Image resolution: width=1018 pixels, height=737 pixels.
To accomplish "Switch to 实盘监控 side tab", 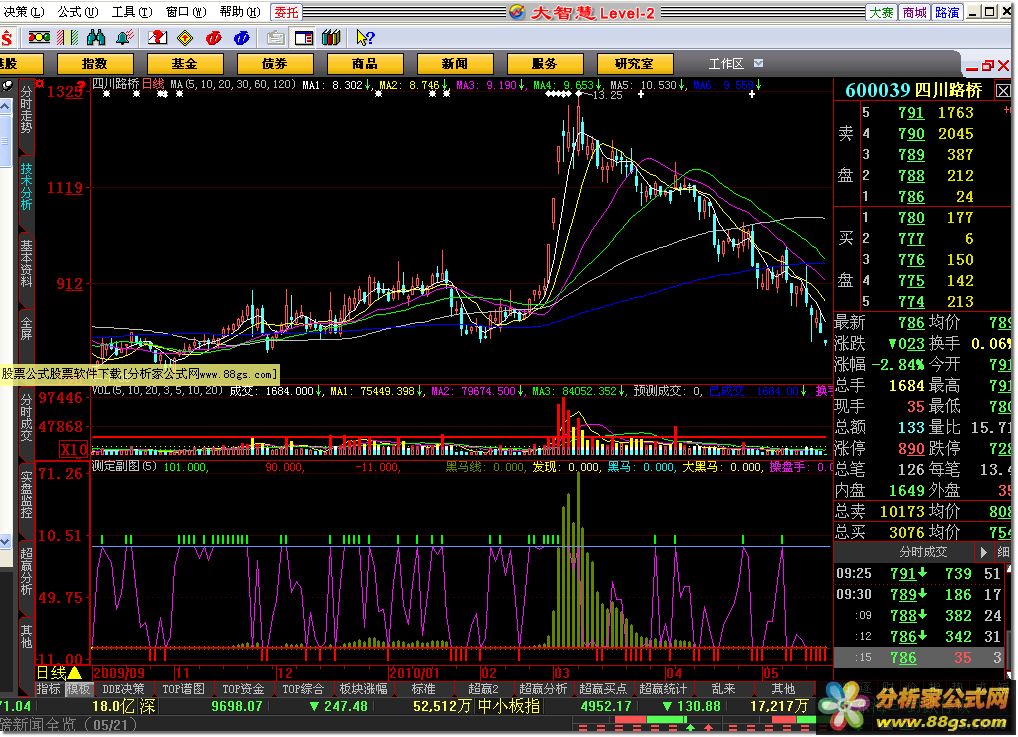I will coord(26,495).
